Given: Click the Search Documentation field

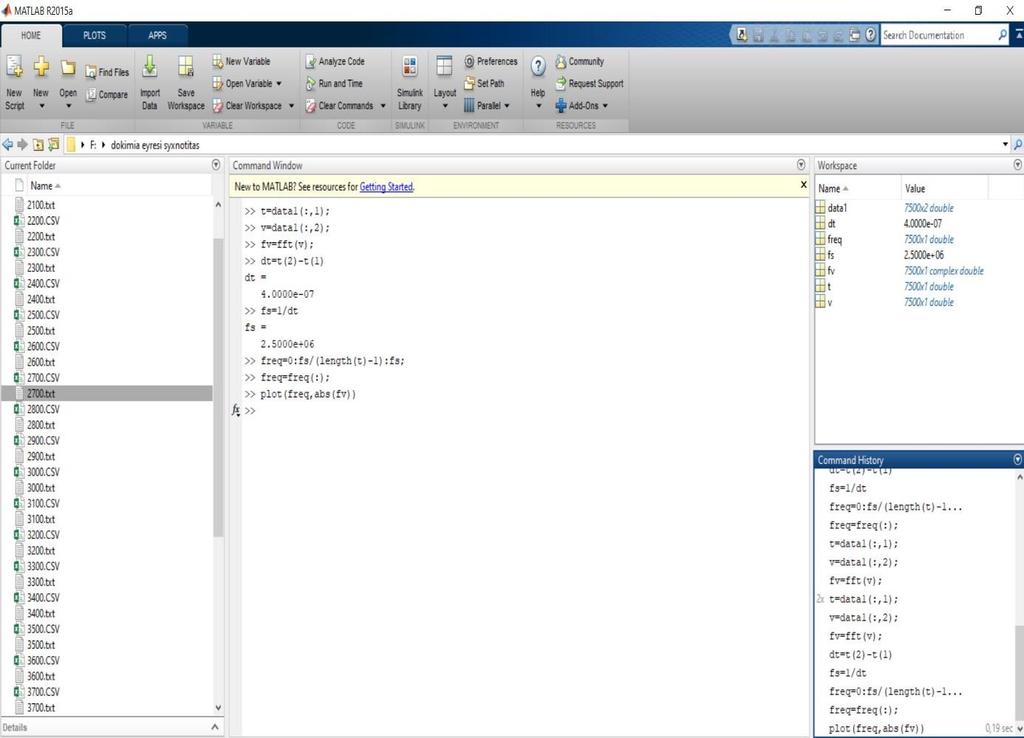Looking at the screenshot, I should [x=938, y=35].
